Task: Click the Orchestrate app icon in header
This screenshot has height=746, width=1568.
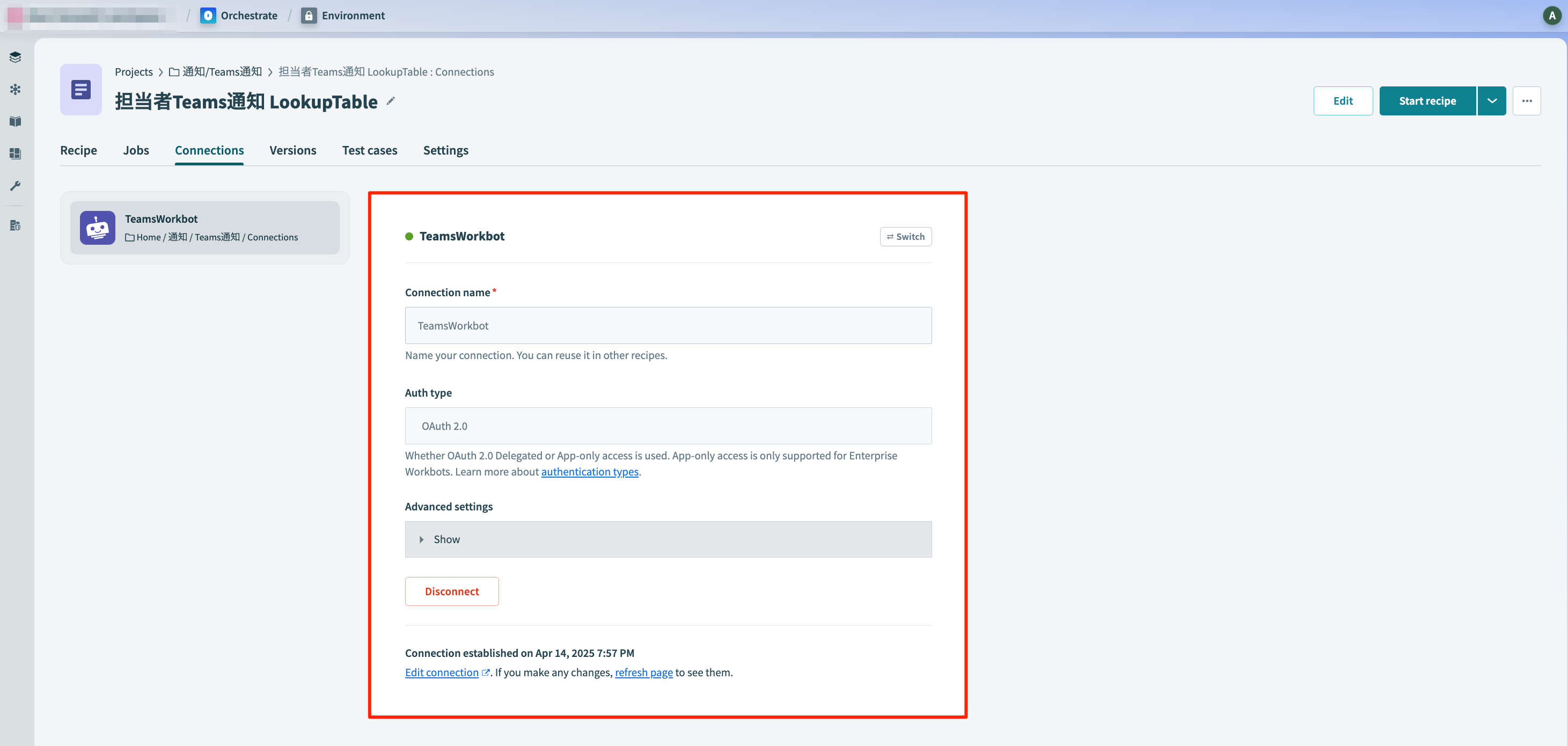Action: tap(208, 16)
